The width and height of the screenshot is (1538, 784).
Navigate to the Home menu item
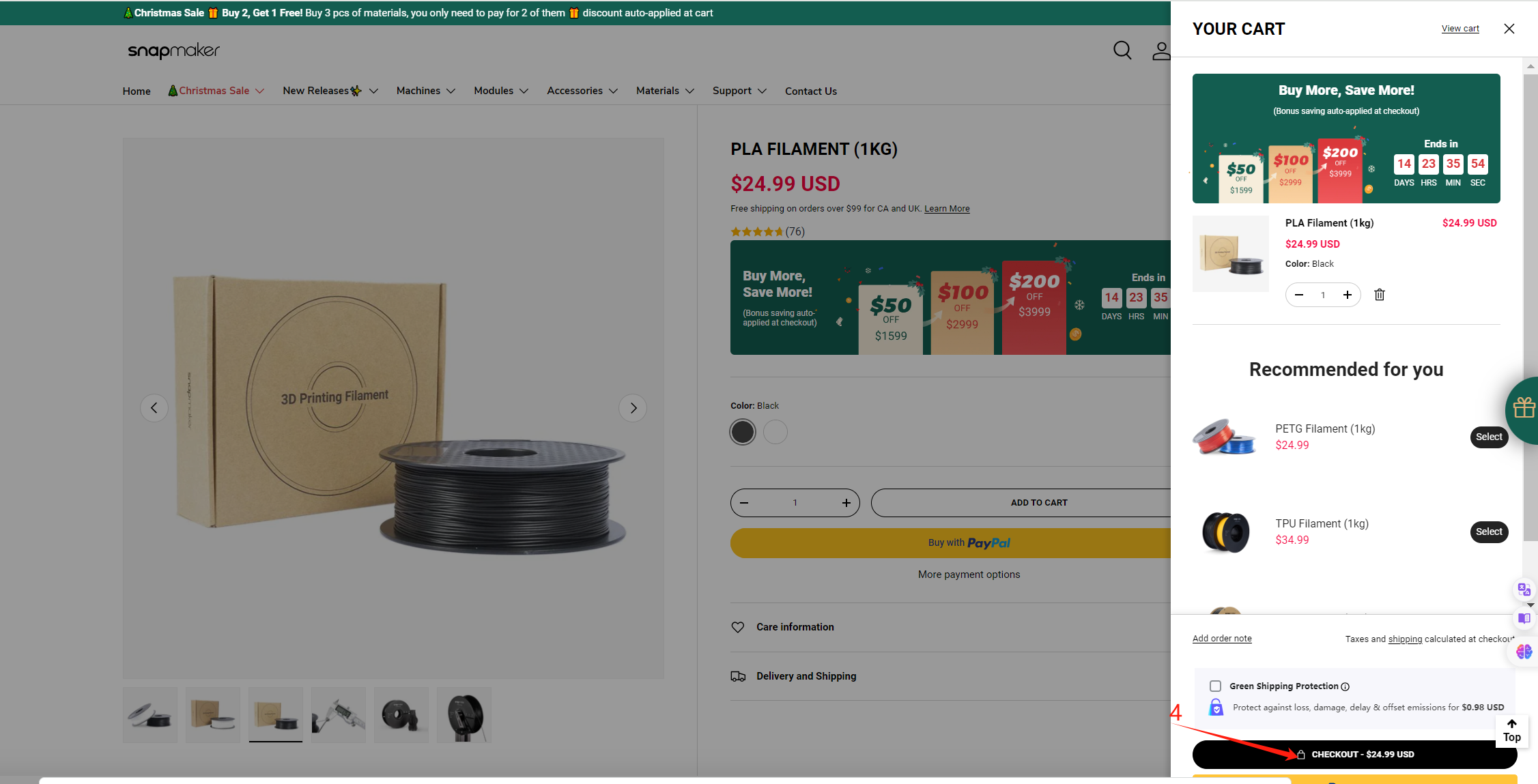click(x=137, y=90)
